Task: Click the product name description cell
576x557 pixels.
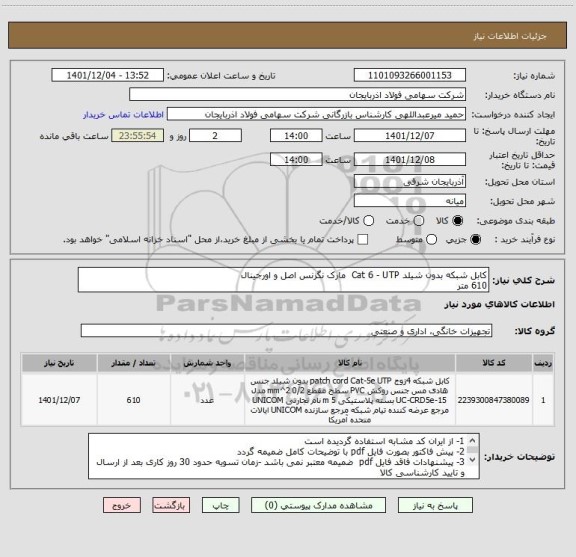Action: click(350, 400)
